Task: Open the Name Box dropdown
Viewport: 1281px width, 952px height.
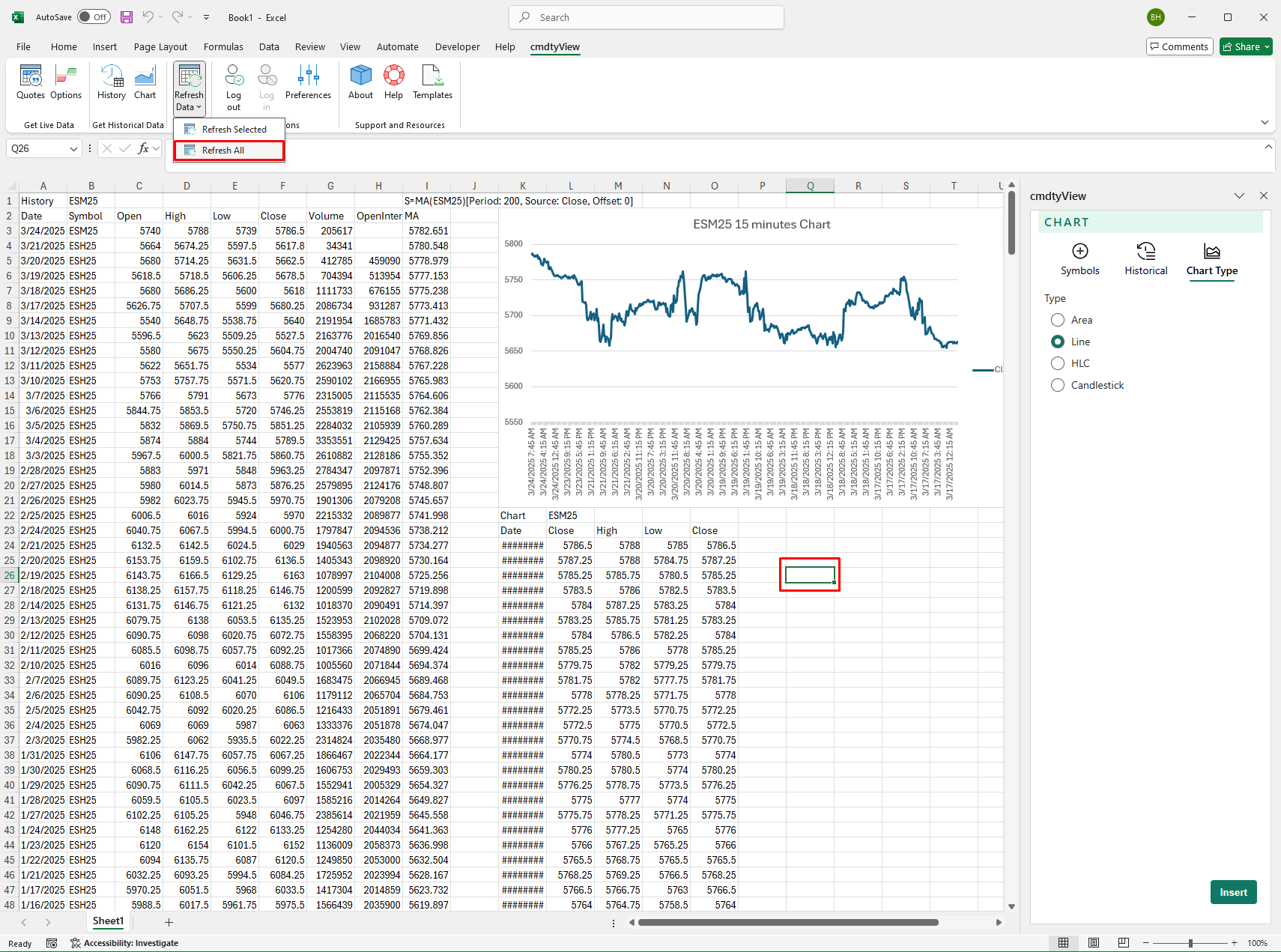Action: 73,148
